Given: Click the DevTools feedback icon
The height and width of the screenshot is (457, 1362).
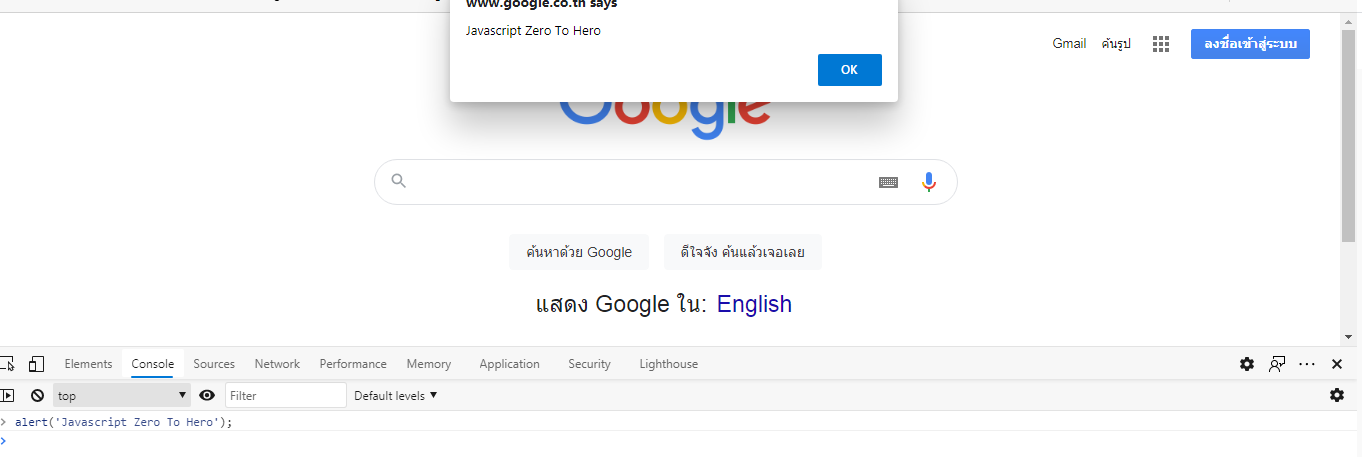Looking at the screenshot, I should coord(1277,364).
